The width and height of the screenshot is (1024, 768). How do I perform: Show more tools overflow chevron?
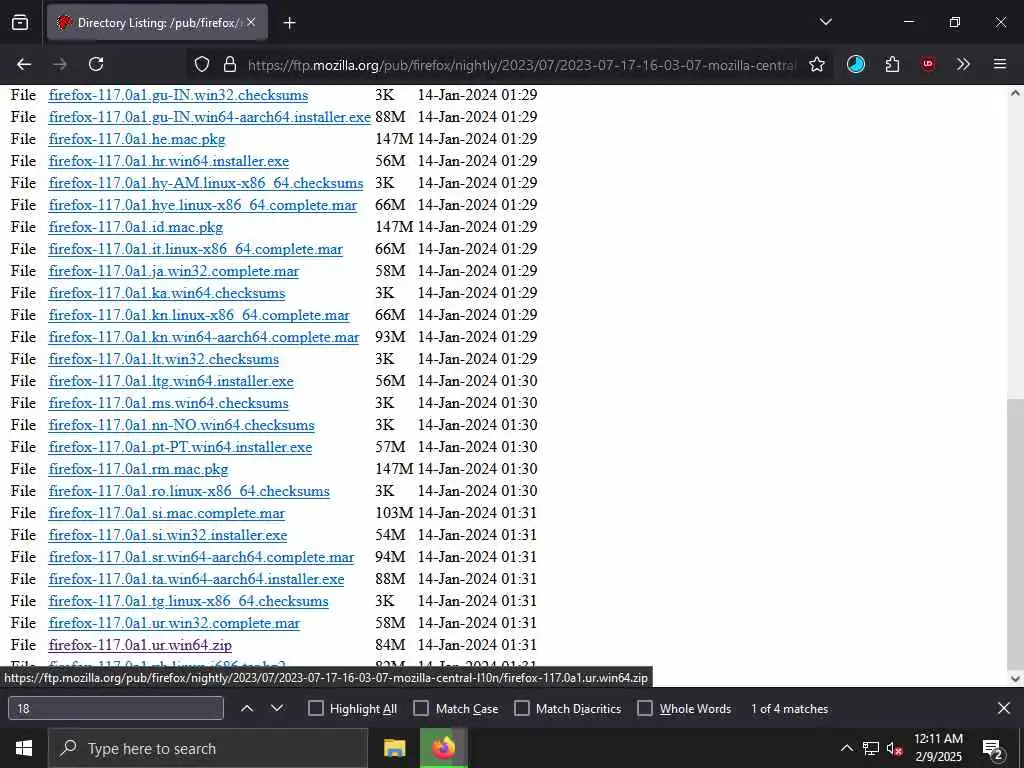[x=963, y=64]
